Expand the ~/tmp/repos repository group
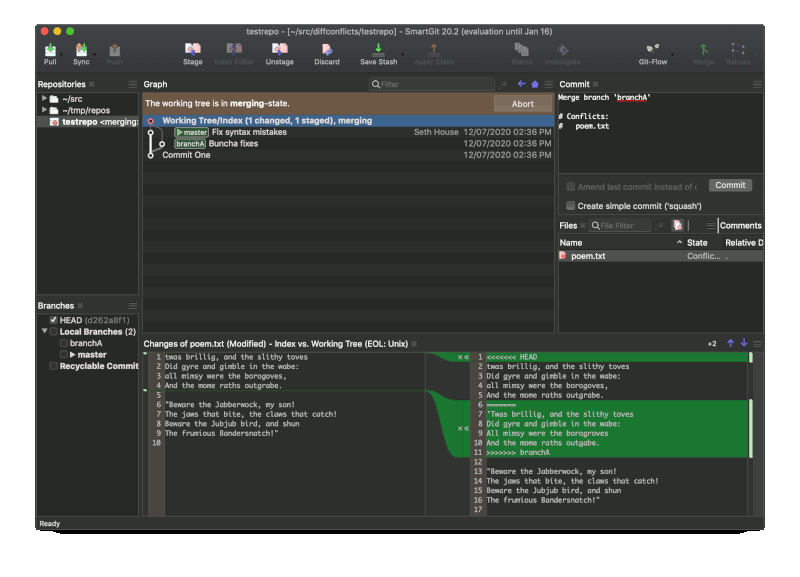The image size is (800, 577). coord(44,110)
